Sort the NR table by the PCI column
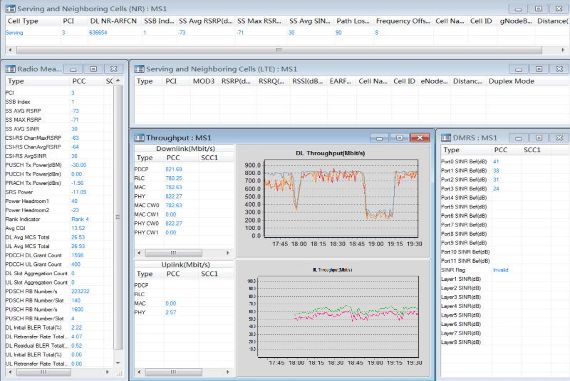Viewport: 570px width, 381px height. pos(68,21)
